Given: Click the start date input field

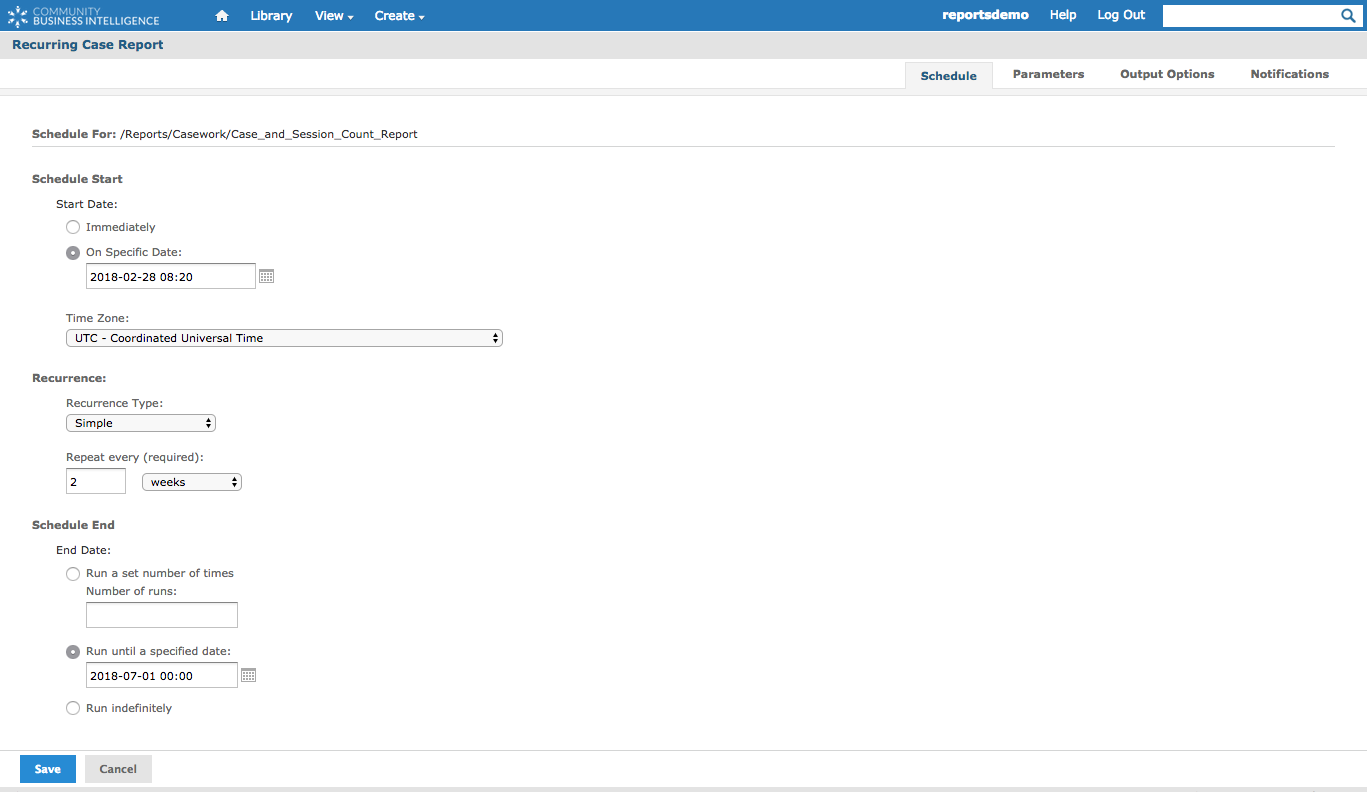Looking at the screenshot, I should (x=171, y=276).
